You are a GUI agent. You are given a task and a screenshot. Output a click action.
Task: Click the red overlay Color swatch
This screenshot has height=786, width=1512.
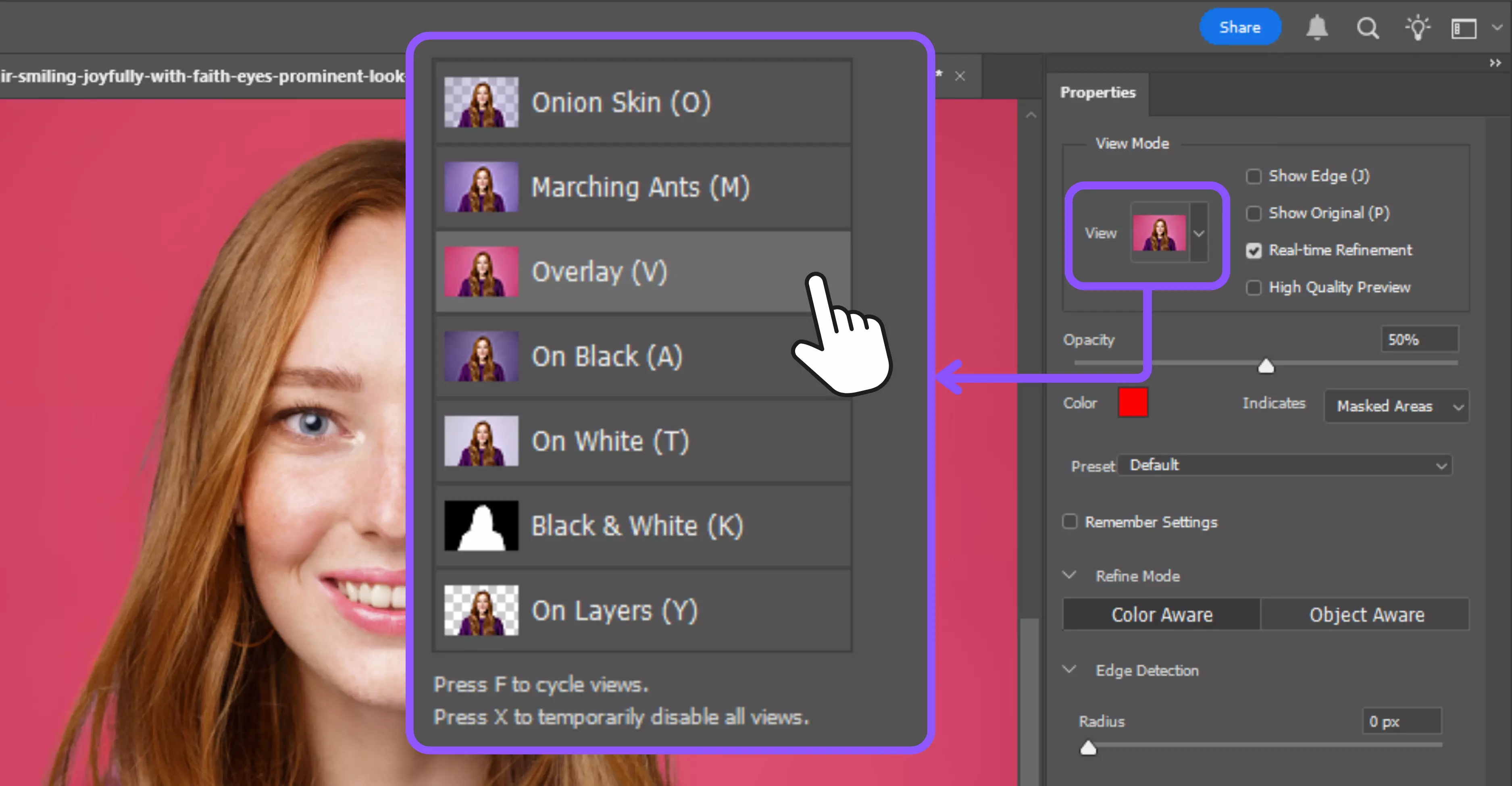point(1132,403)
